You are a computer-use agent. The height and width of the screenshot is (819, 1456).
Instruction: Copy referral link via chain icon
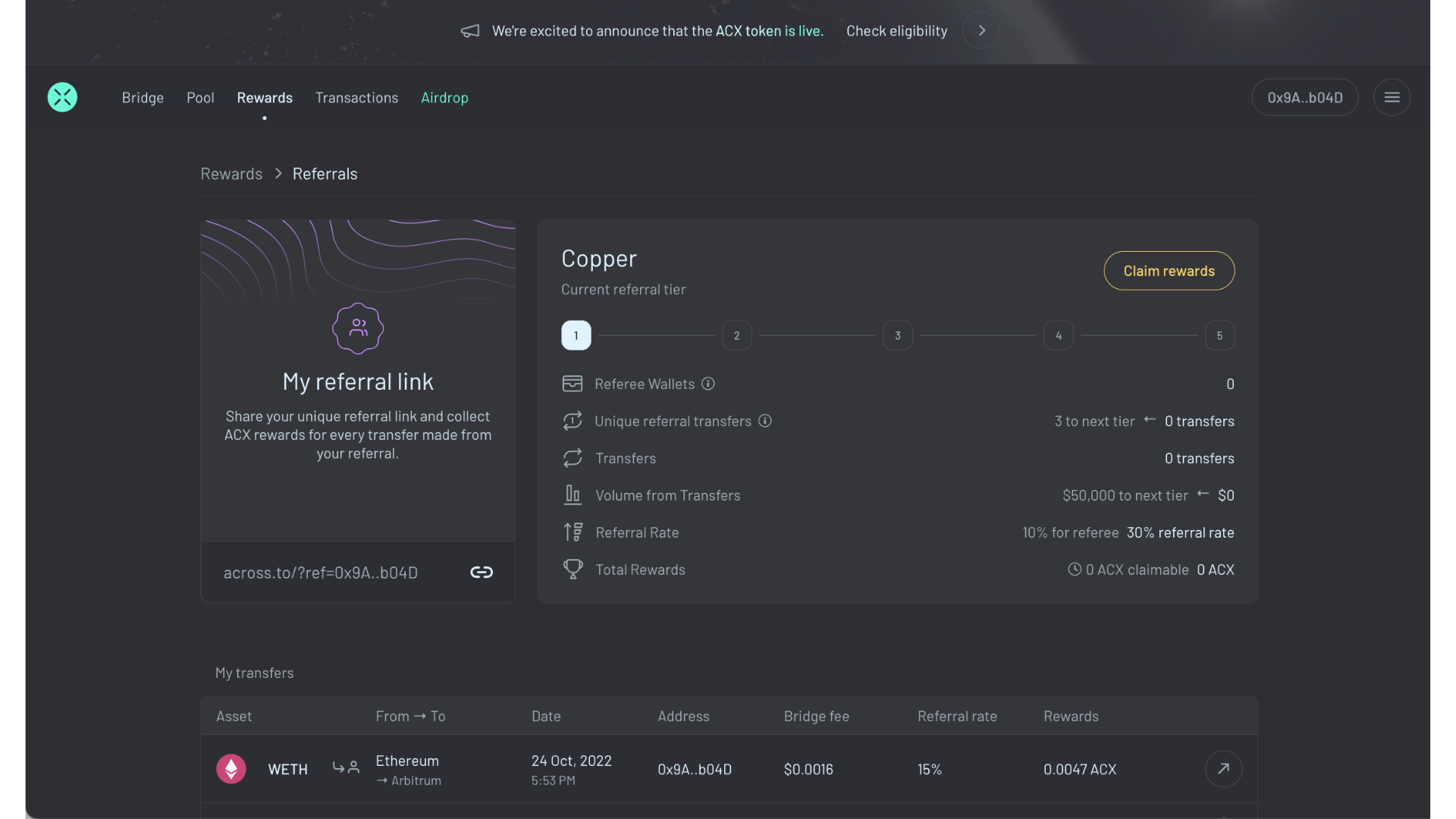click(x=482, y=573)
